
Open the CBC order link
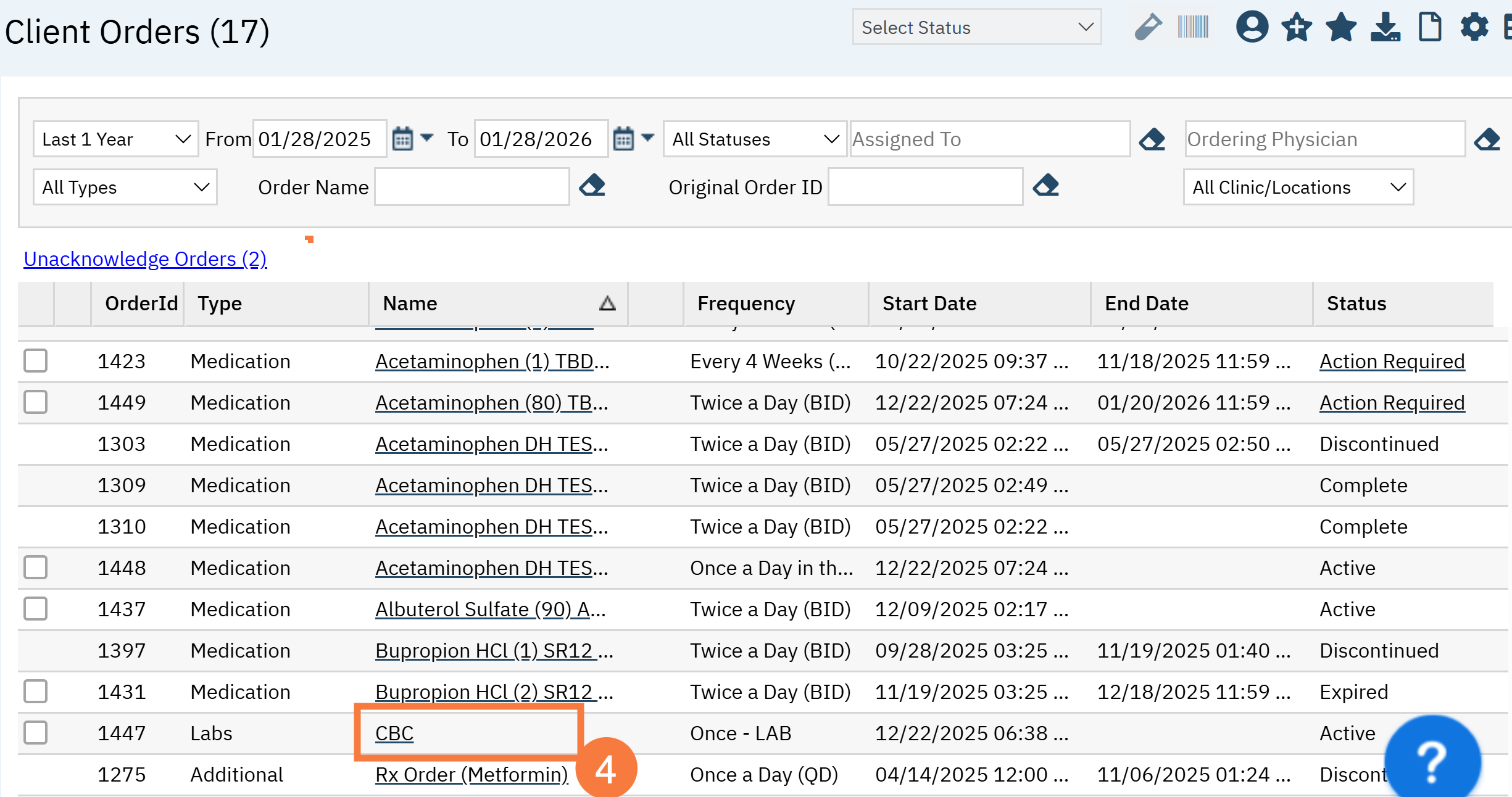pyautogui.click(x=394, y=733)
